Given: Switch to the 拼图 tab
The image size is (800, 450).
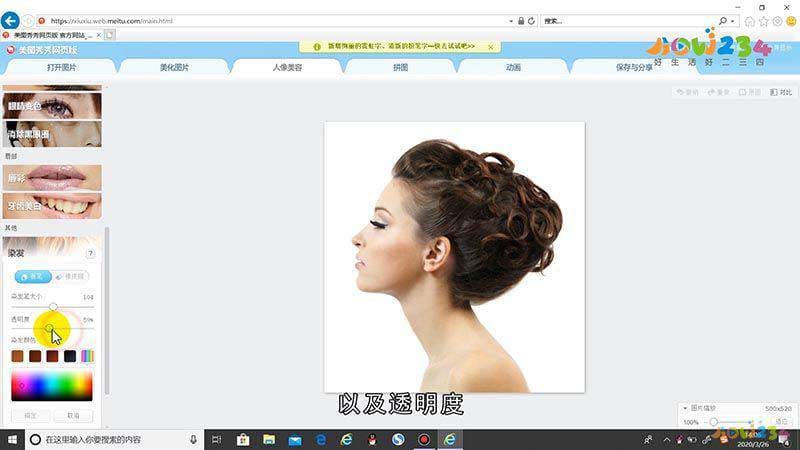Looking at the screenshot, I should [x=401, y=67].
